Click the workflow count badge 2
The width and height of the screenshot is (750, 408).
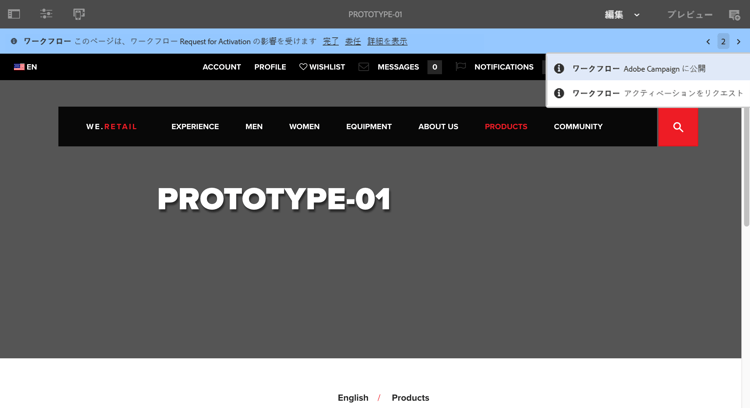pos(723,42)
